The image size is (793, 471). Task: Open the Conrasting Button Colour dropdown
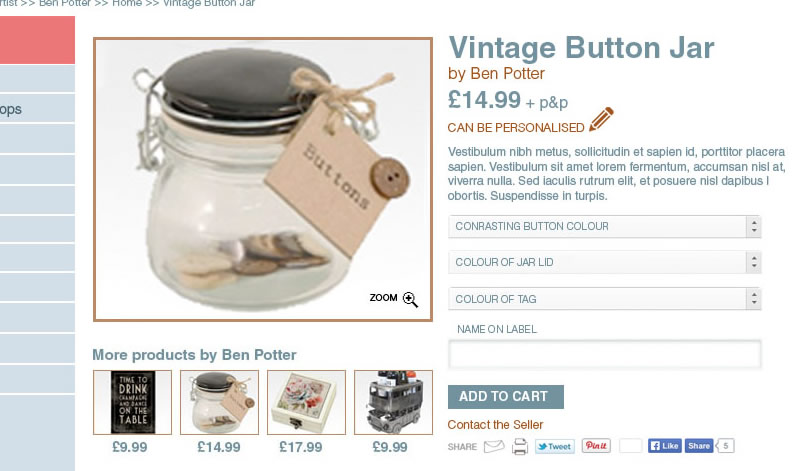click(604, 227)
